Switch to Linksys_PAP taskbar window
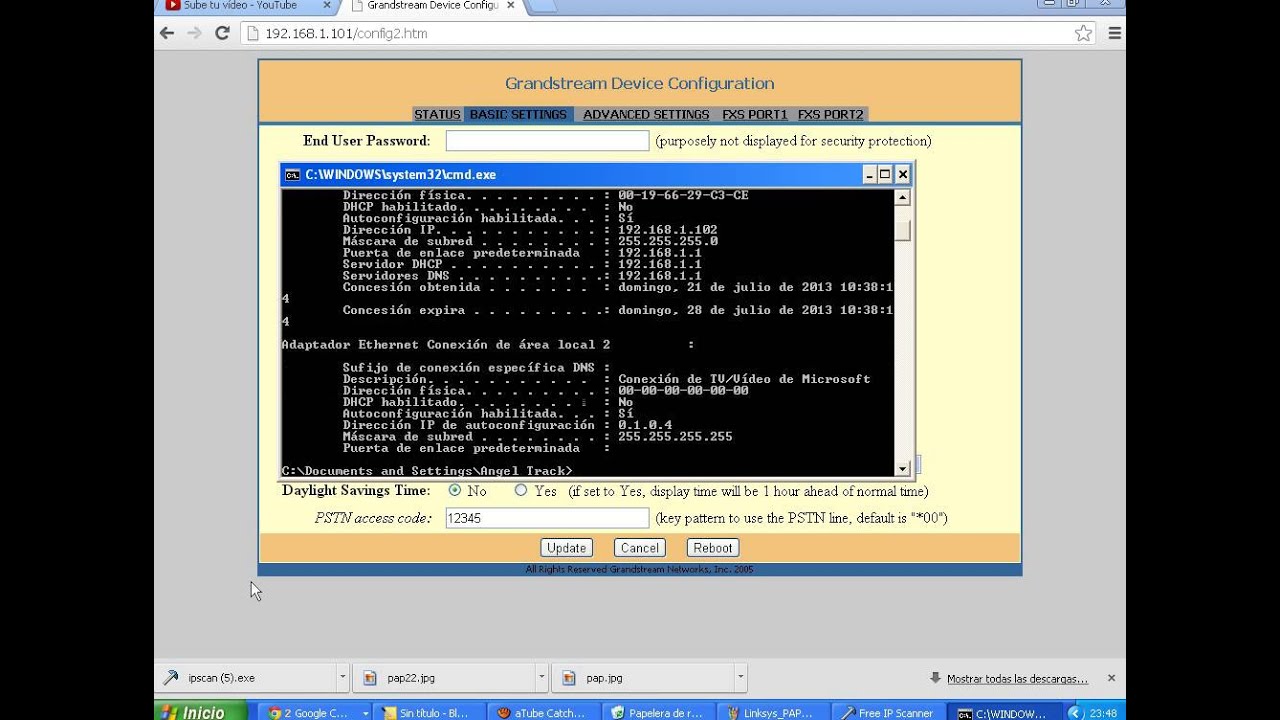The height and width of the screenshot is (720, 1280). tap(775, 713)
